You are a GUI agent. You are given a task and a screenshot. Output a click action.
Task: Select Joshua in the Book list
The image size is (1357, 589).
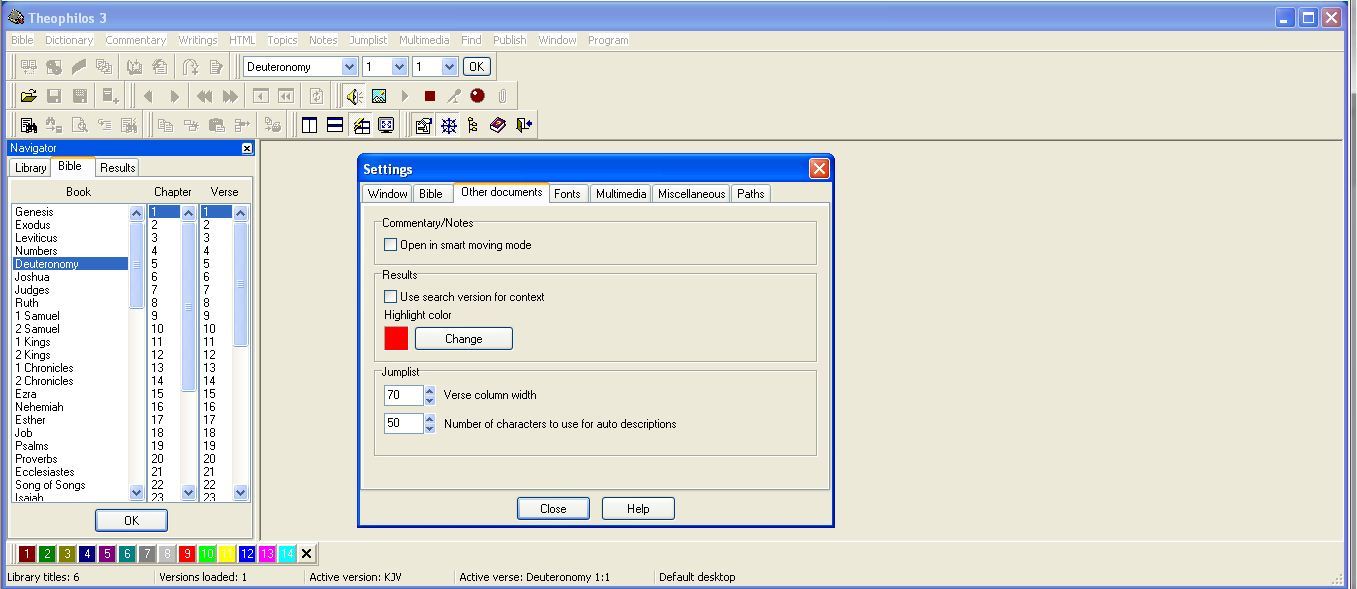(32, 277)
